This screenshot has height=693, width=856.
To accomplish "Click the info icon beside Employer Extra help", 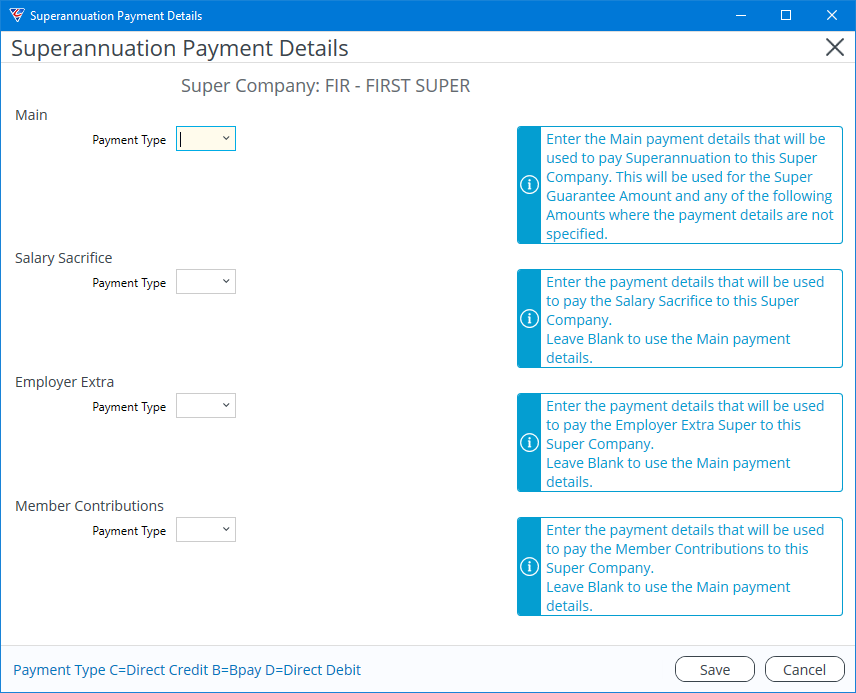I will pyautogui.click(x=529, y=442).
